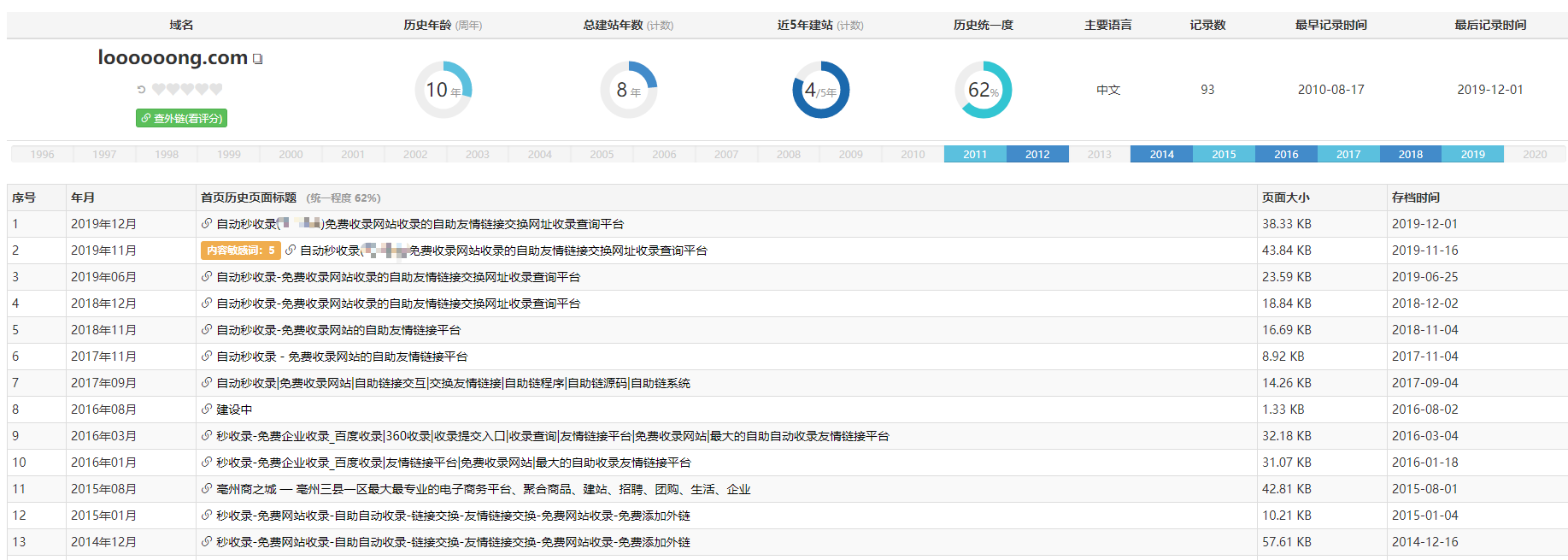Click the 页面大小 column header

point(1285,197)
